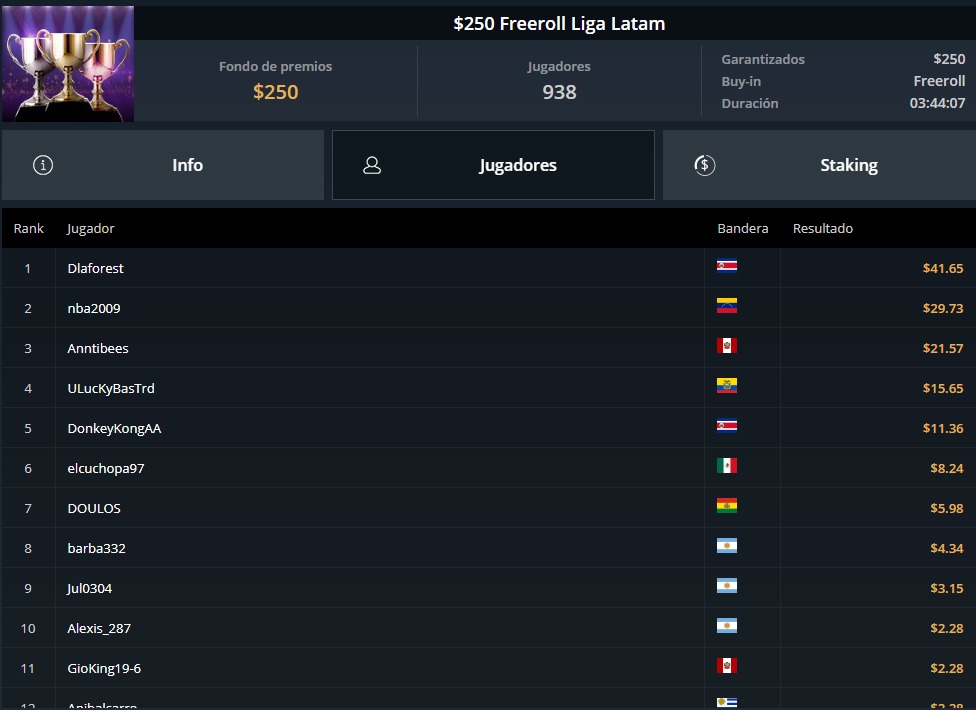The height and width of the screenshot is (710, 976).
Task: Click the flag icon in Anntibees row
Action: [x=727, y=346]
